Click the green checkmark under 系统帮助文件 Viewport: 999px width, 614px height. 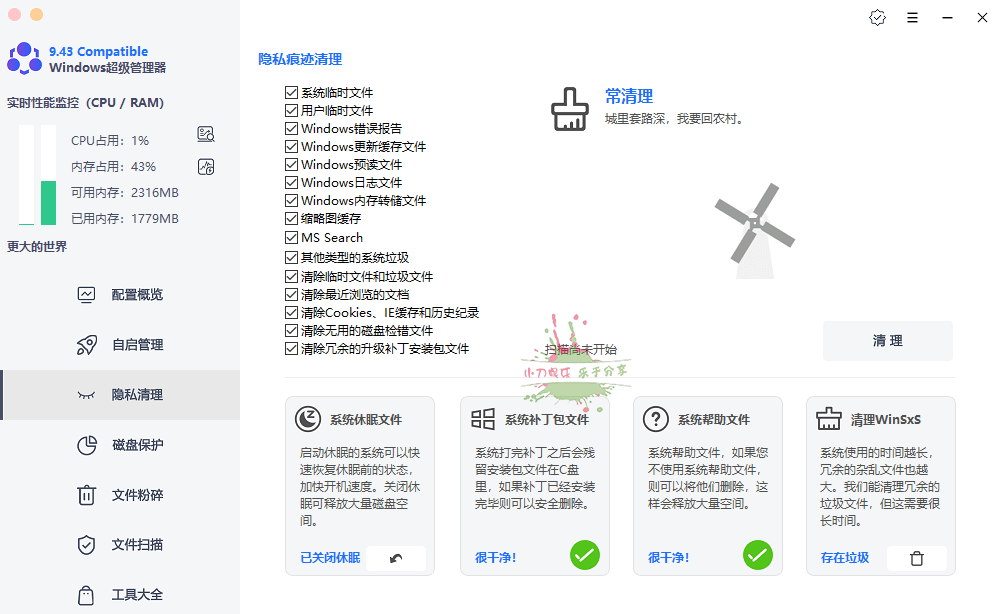757,554
